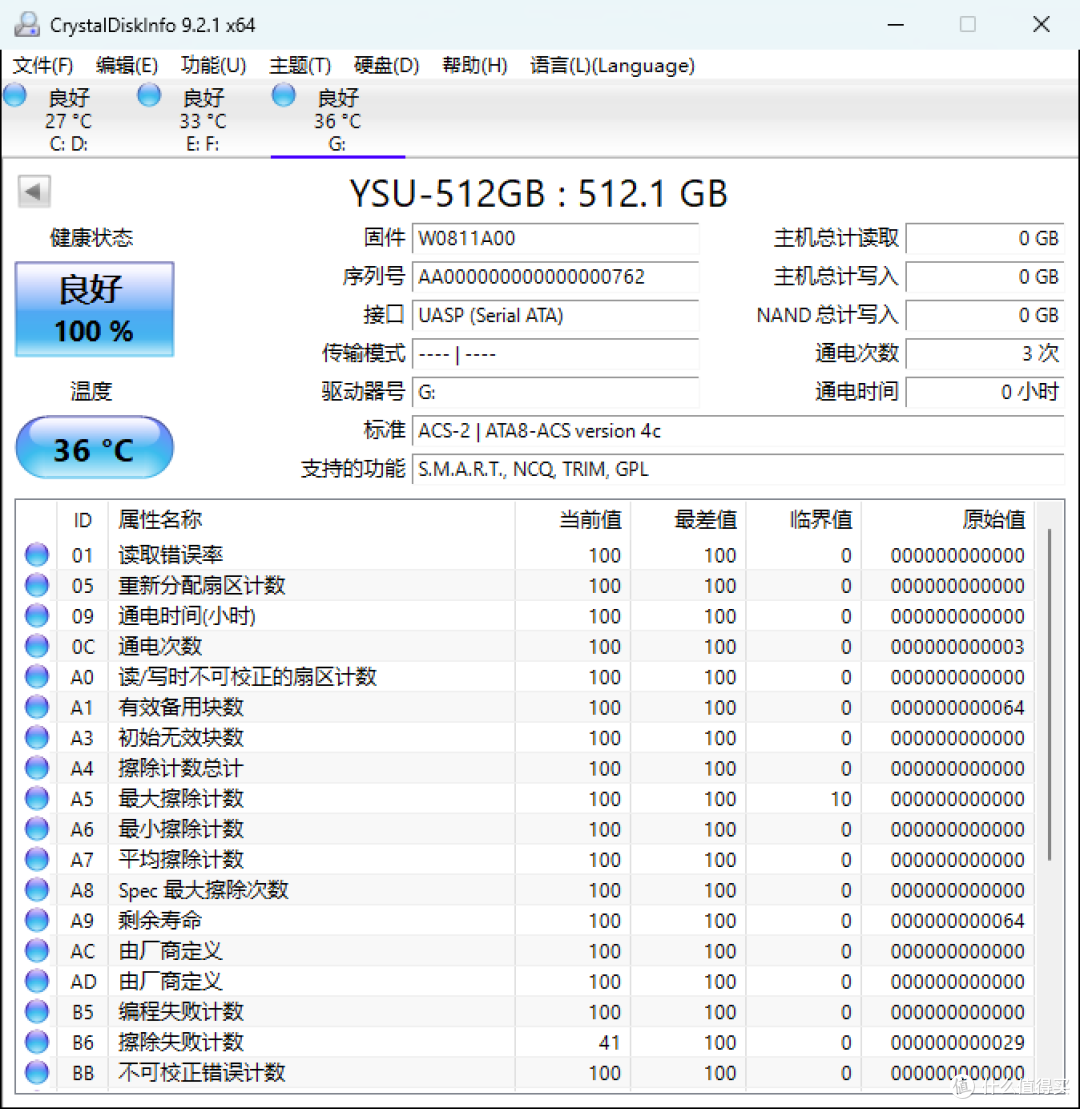Open the 主题(T) menu
This screenshot has width=1080, height=1109.
(300, 66)
